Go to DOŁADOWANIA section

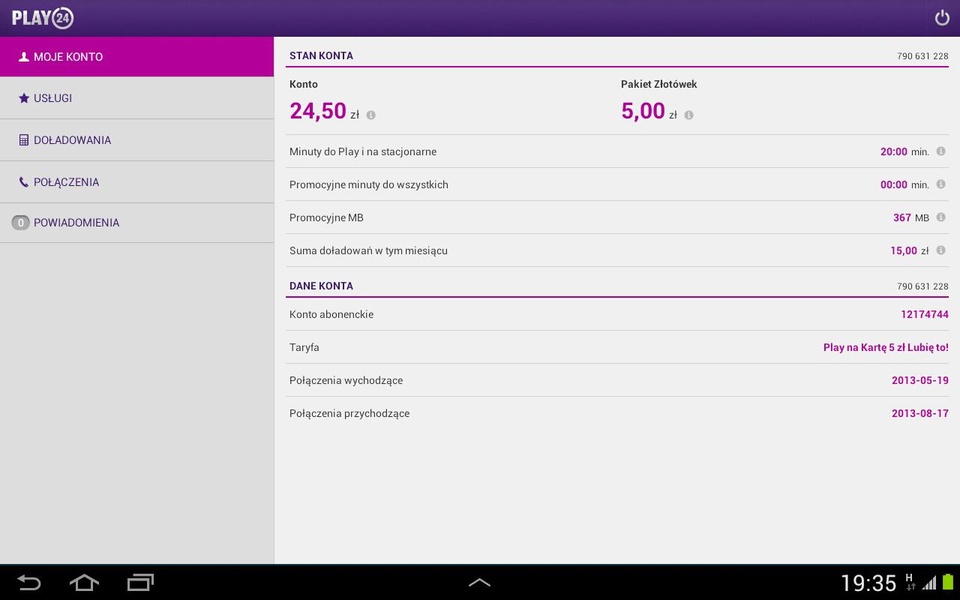point(137,140)
